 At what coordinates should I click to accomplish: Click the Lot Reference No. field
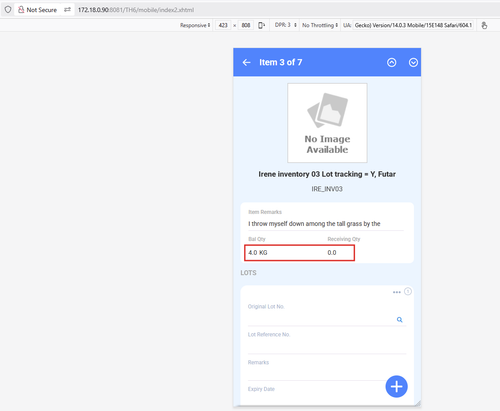327,347
